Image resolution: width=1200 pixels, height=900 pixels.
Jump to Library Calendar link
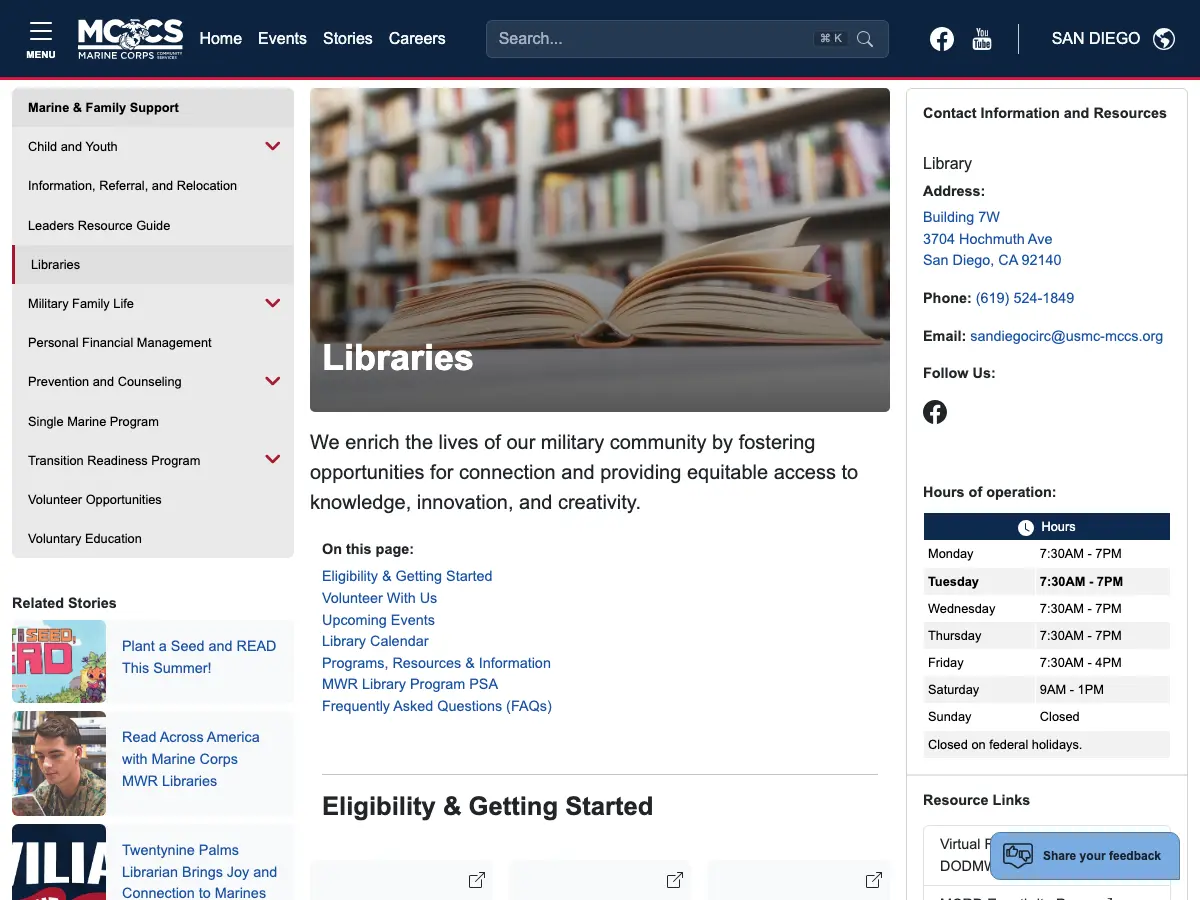375,641
